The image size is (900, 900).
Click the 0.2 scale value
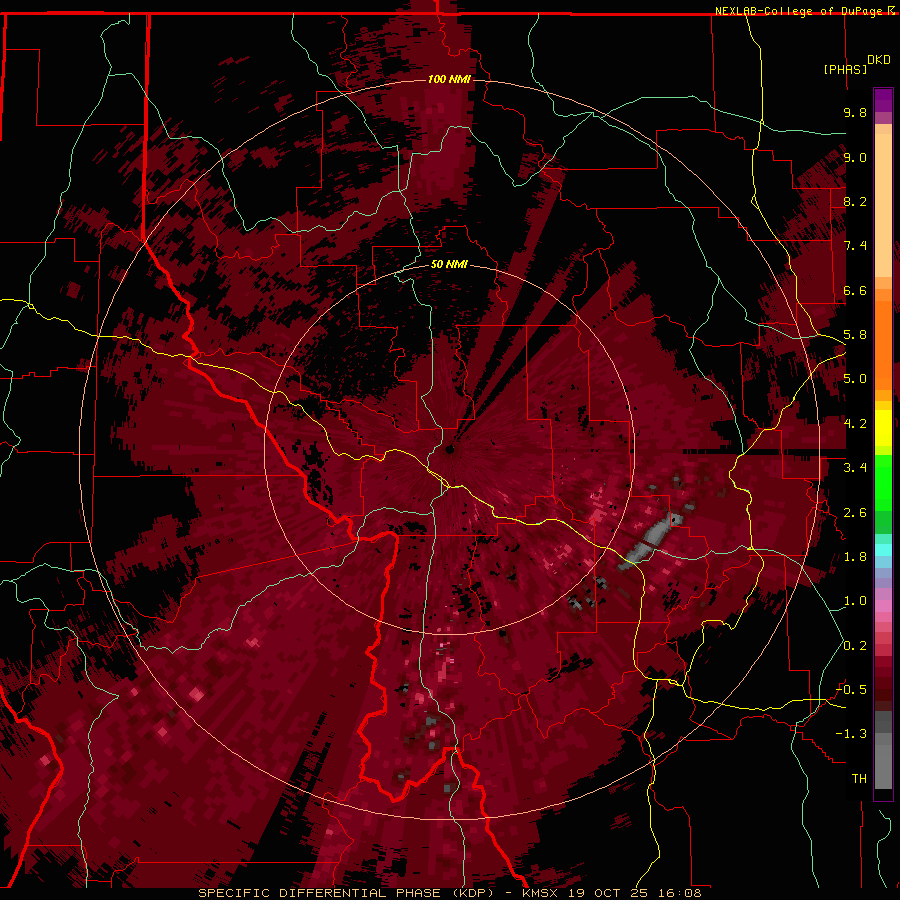(855, 646)
